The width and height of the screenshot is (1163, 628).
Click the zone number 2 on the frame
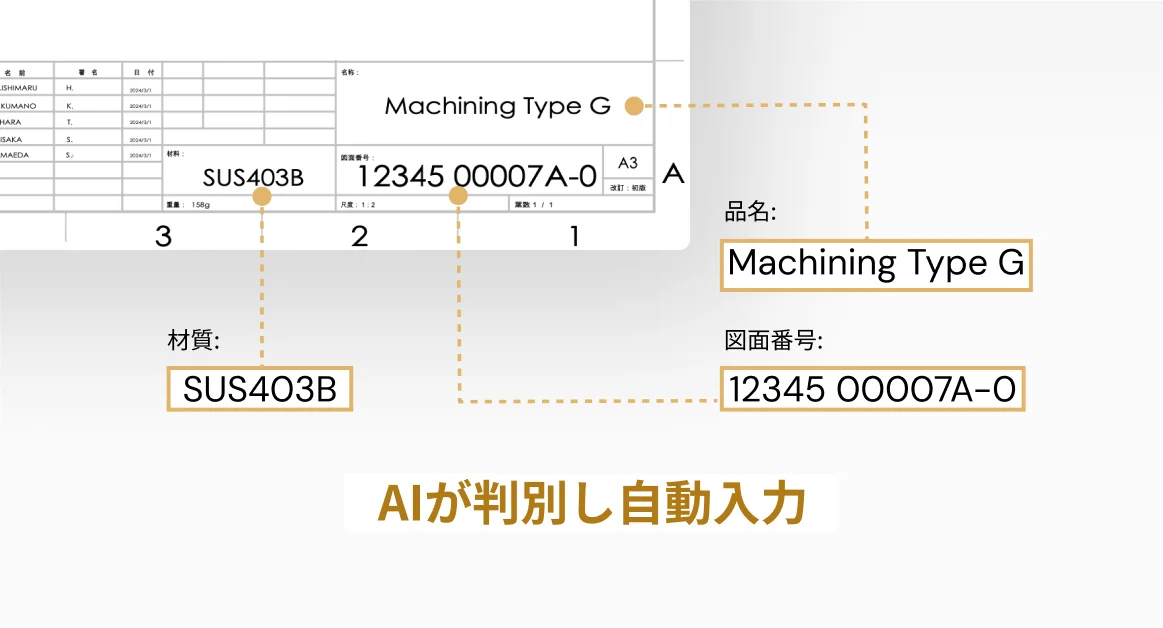click(x=360, y=236)
